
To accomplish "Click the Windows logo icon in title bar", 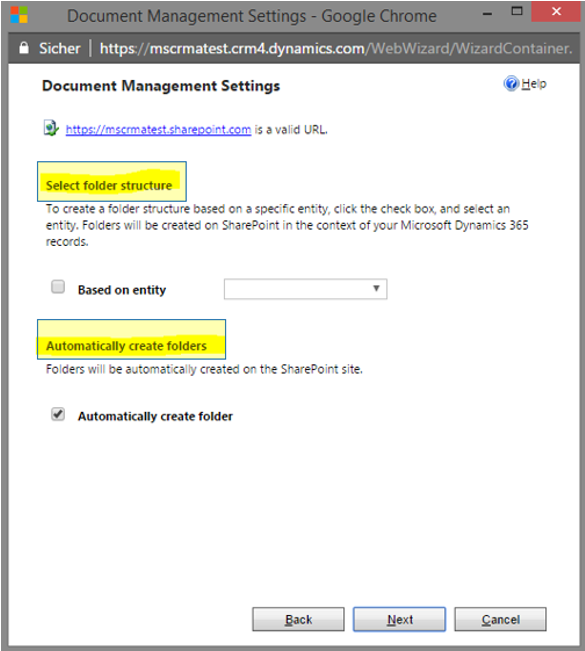I will (x=19, y=15).
